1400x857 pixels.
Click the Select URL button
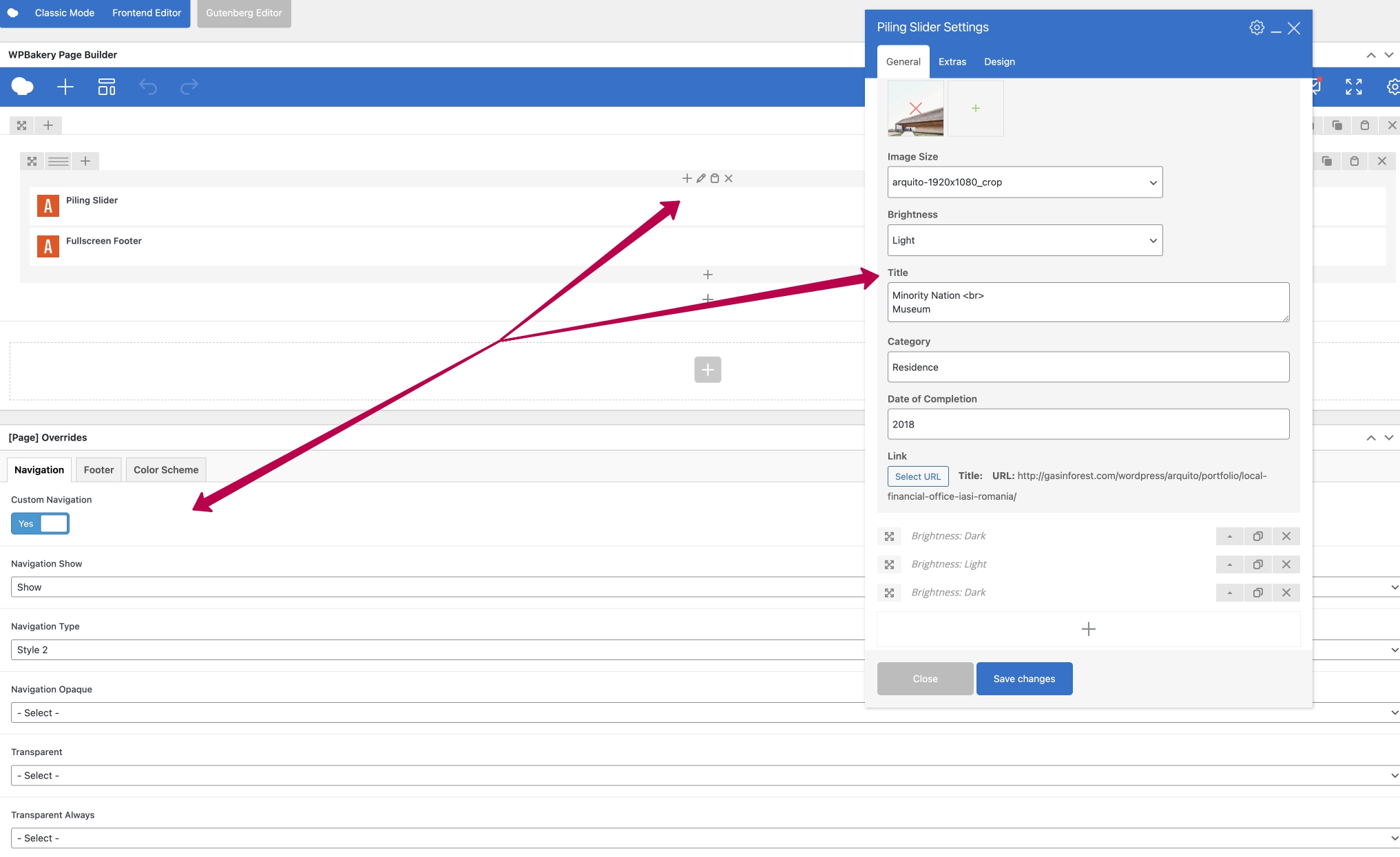point(918,476)
